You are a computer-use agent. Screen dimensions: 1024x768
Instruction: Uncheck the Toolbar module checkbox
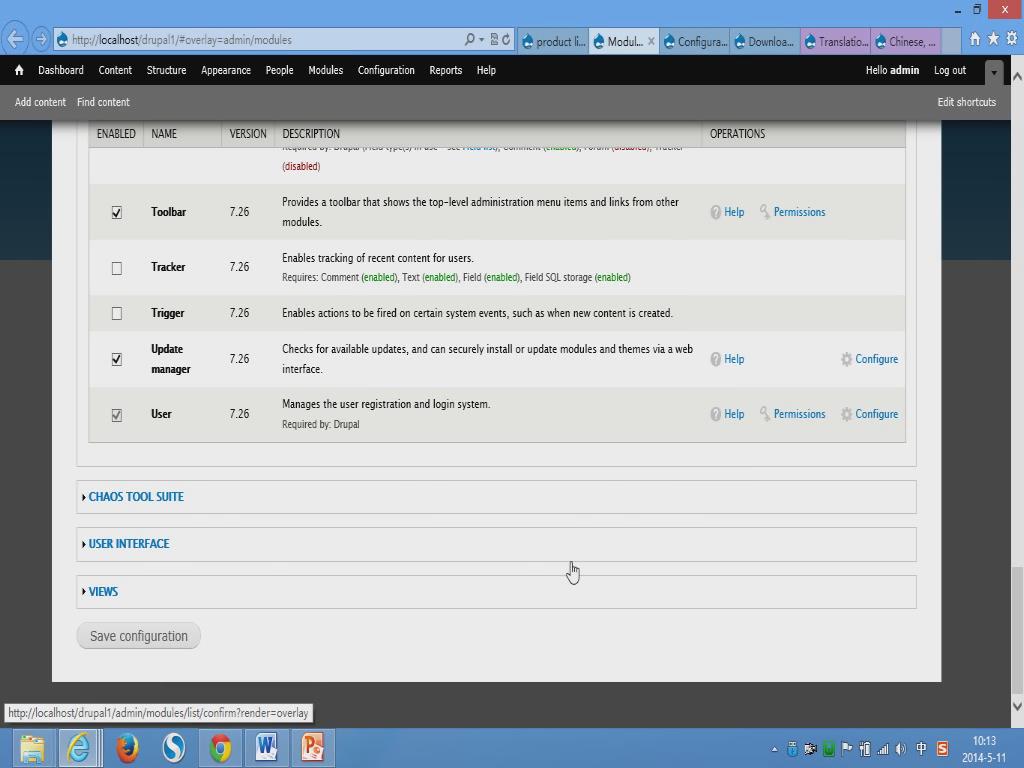click(x=117, y=212)
